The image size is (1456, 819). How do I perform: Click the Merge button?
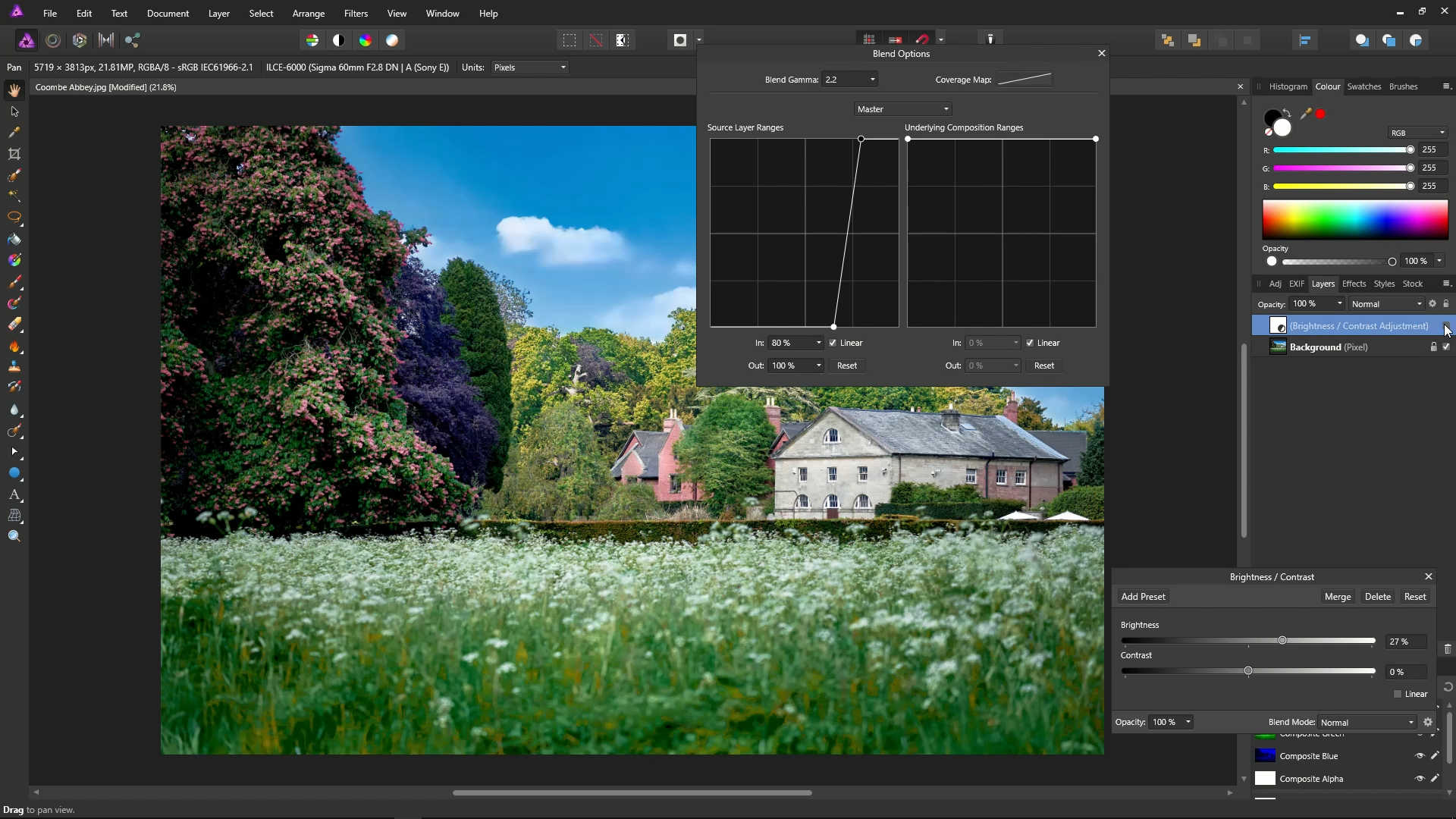point(1337,597)
